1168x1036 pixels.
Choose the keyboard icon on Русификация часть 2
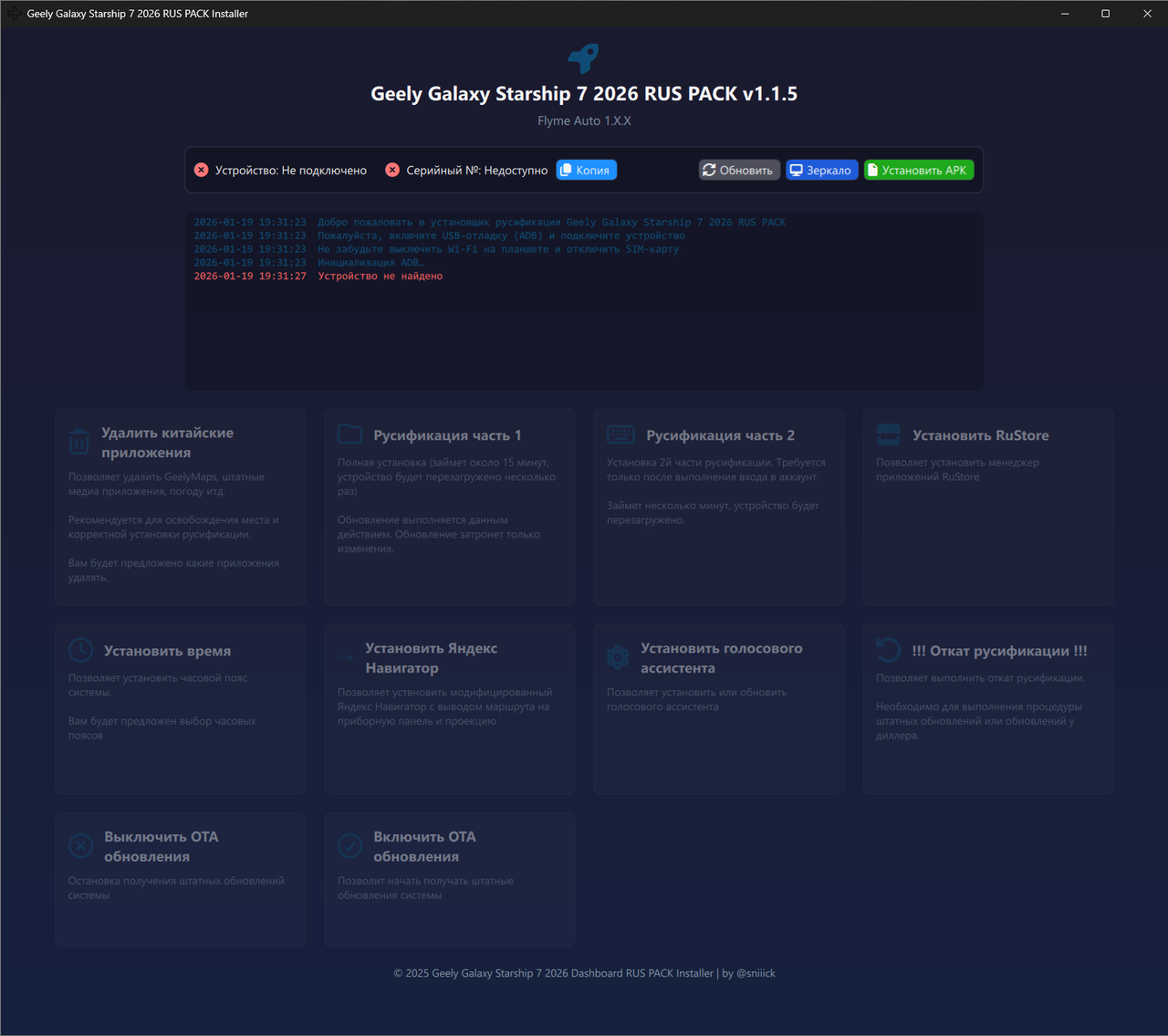(x=620, y=434)
